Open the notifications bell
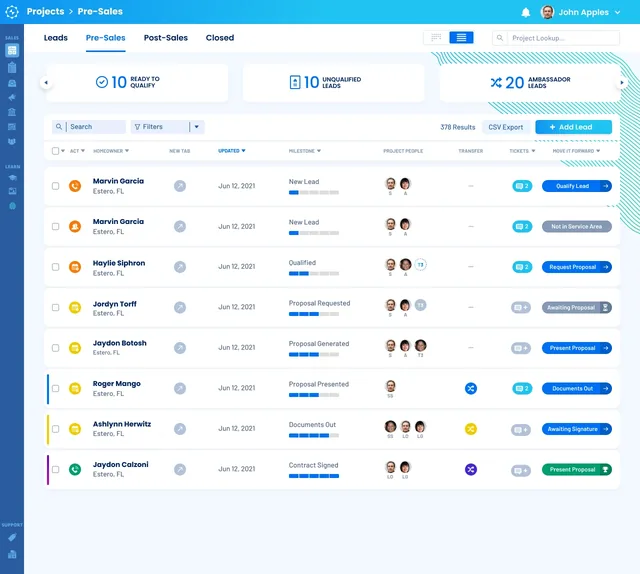The image size is (640, 574). (x=526, y=12)
